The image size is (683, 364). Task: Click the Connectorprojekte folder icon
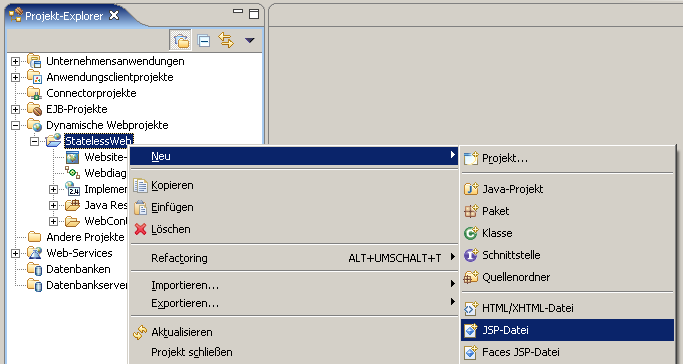(34, 93)
